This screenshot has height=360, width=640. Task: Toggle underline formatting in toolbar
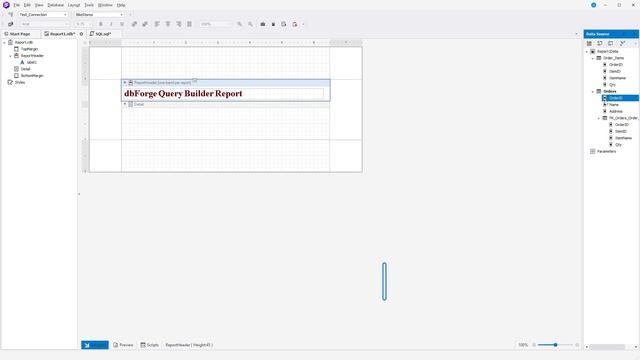[x=122, y=24]
